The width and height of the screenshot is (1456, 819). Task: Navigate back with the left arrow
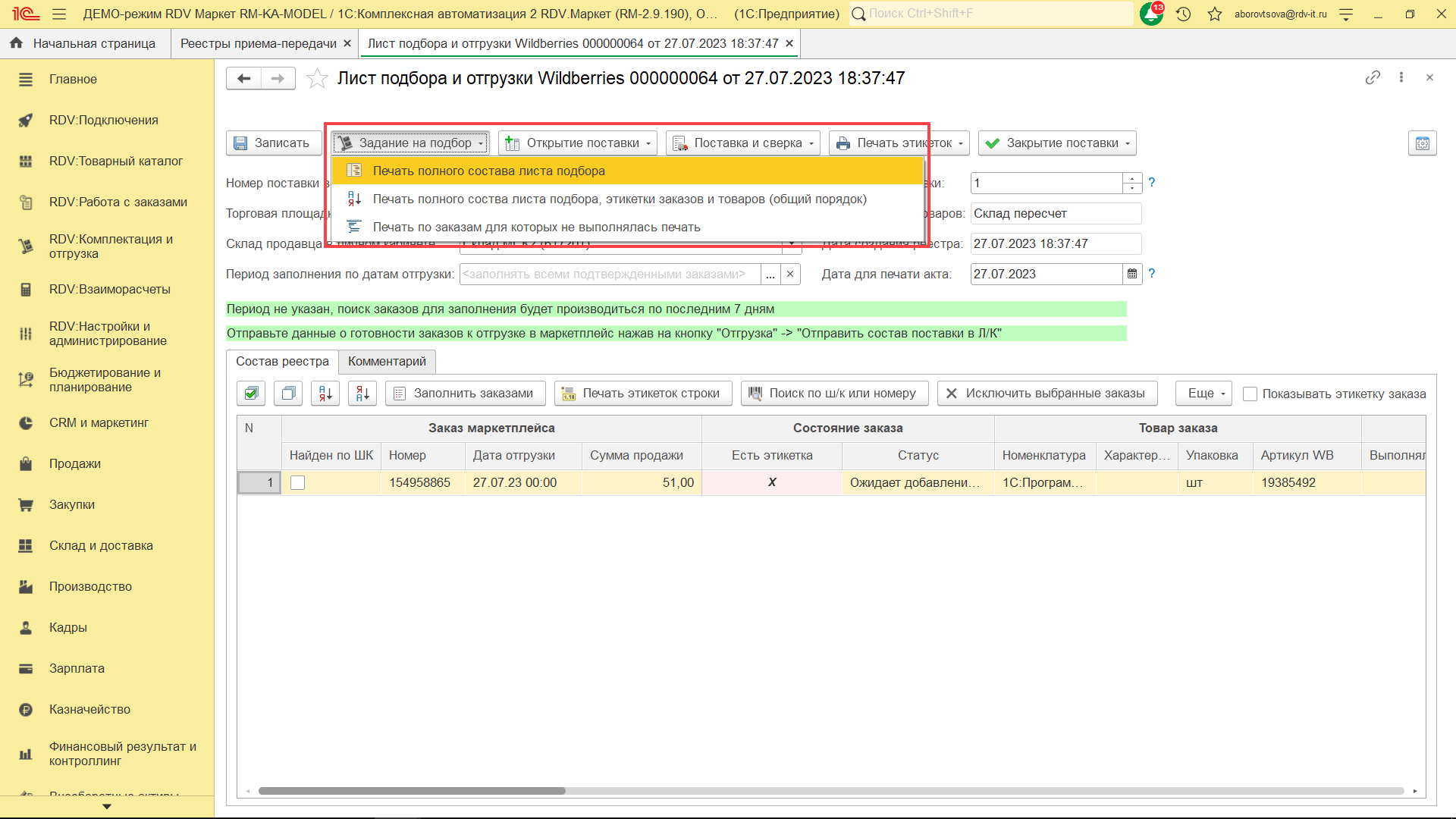coord(243,78)
